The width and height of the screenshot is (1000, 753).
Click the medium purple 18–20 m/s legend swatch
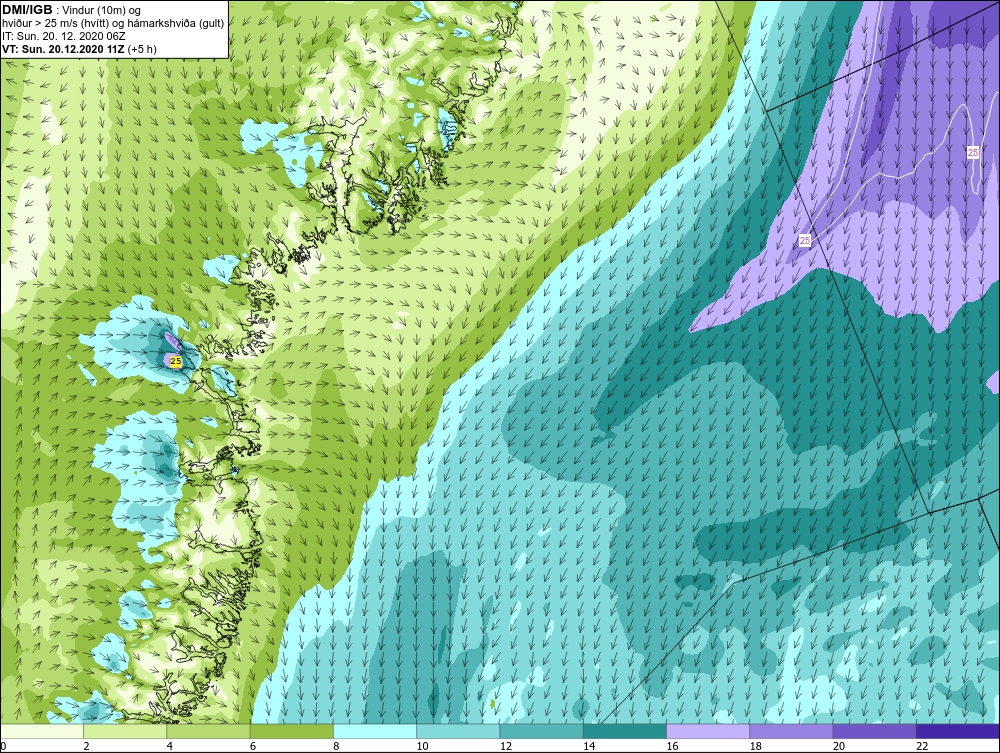click(x=791, y=731)
